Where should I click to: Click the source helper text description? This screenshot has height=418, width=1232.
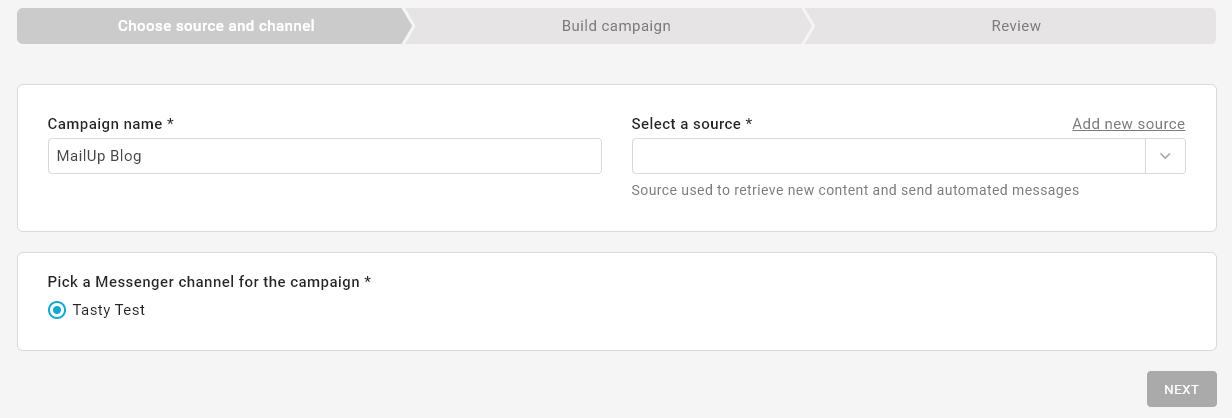[x=855, y=190]
